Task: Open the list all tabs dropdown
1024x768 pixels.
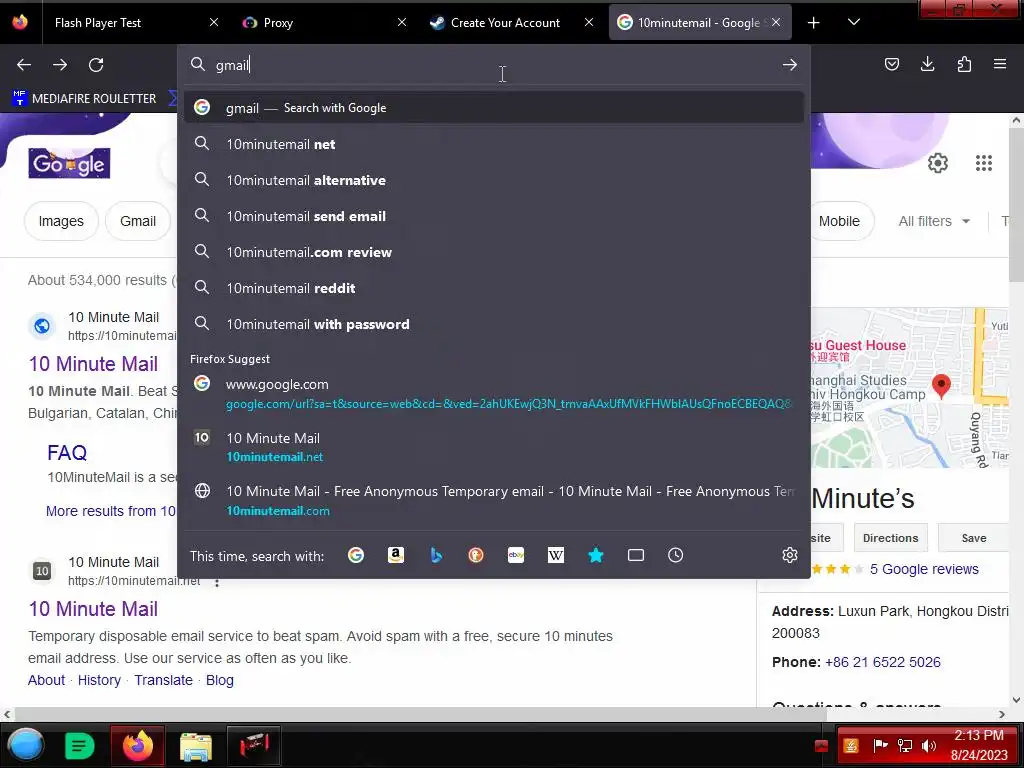Action: coord(854,22)
